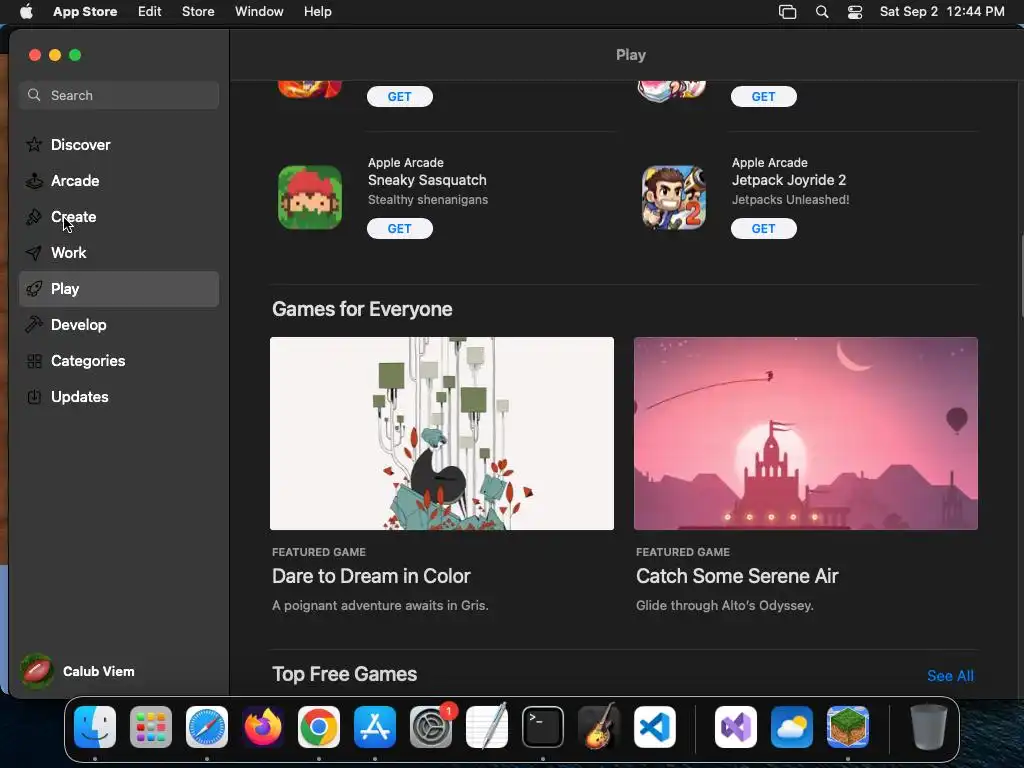
Task: Launch Firefox from the Dock
Action: pyautogui.click(x=263, y=727)
